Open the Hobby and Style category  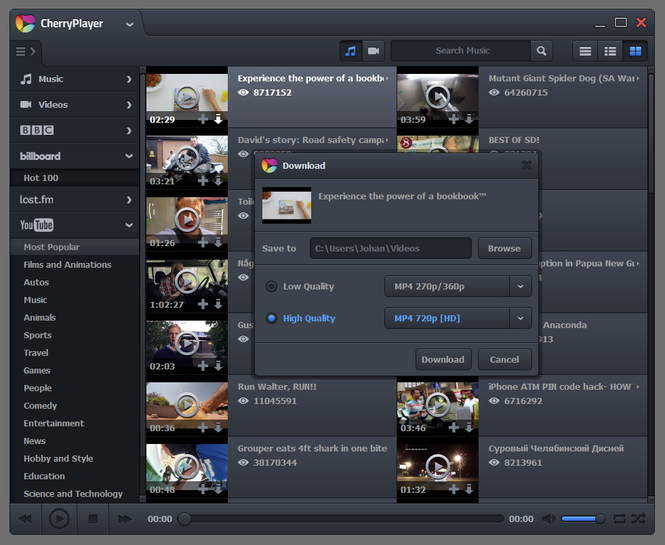59,458
